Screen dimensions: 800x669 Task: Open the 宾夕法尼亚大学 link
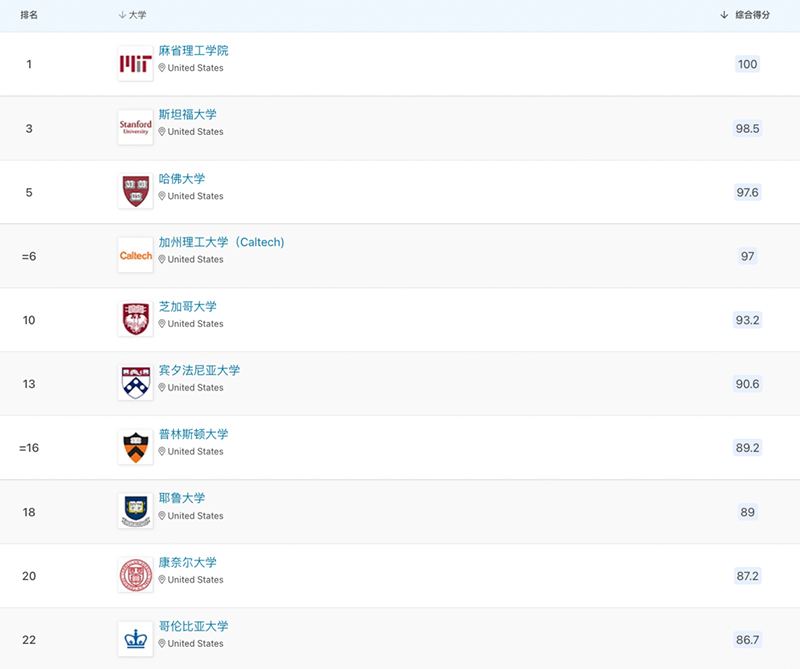pos(199,371)
